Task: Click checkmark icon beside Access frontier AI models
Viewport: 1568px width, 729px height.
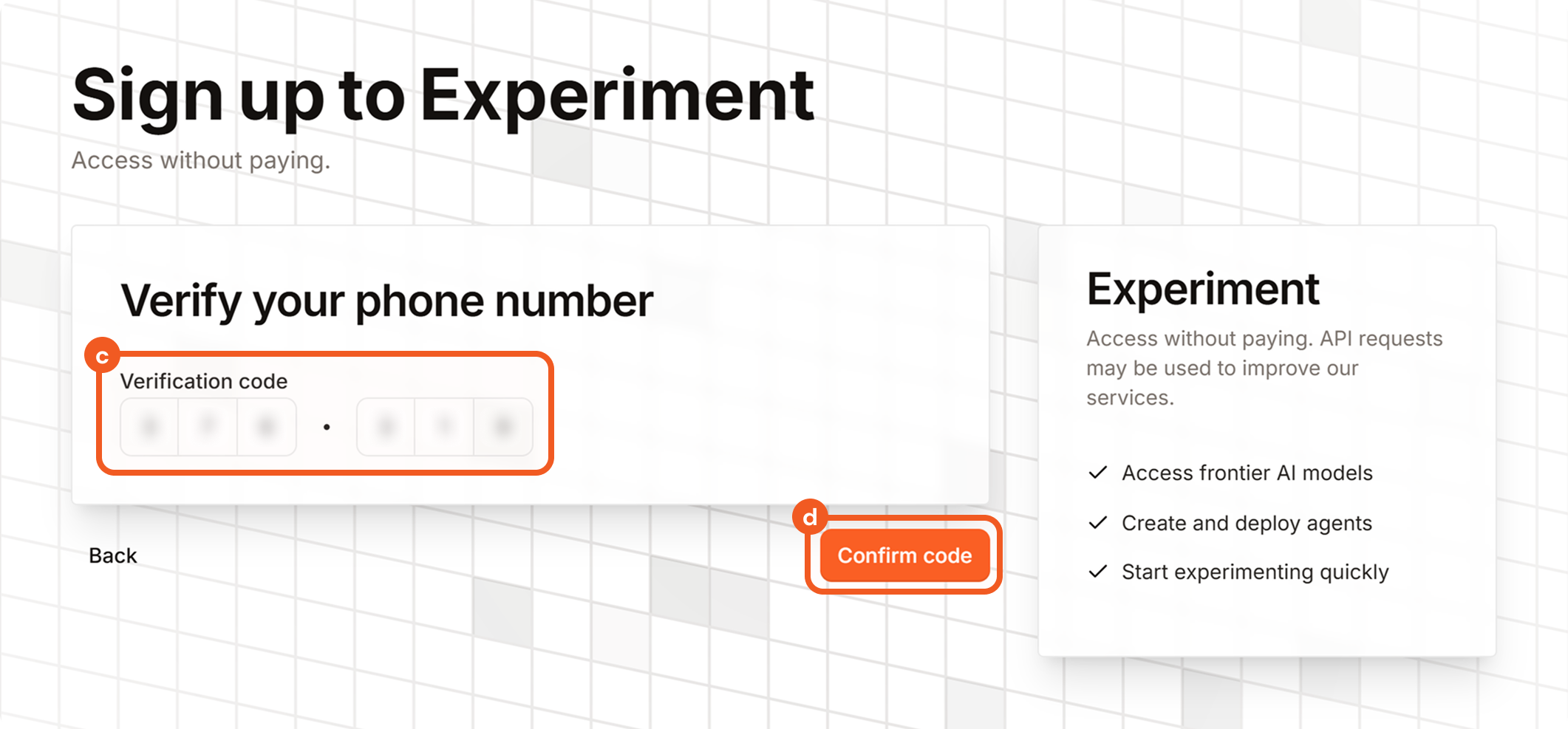Action: (1098, 473)
